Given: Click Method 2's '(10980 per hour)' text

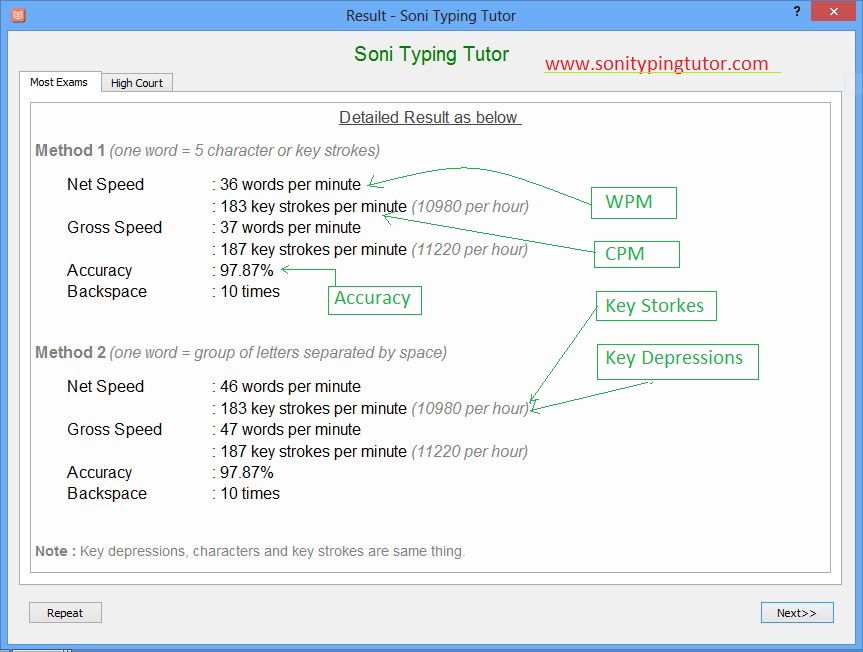Looking at the screenshot, I should coord(469,408).
